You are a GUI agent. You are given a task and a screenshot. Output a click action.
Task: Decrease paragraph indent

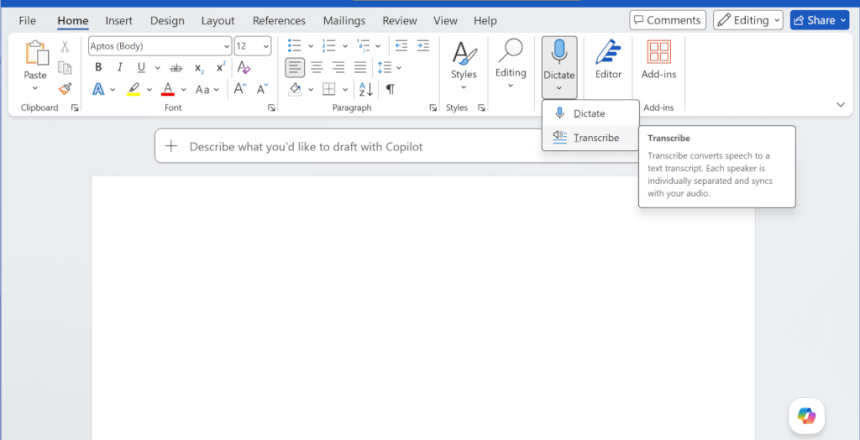[x=401, y=46]
